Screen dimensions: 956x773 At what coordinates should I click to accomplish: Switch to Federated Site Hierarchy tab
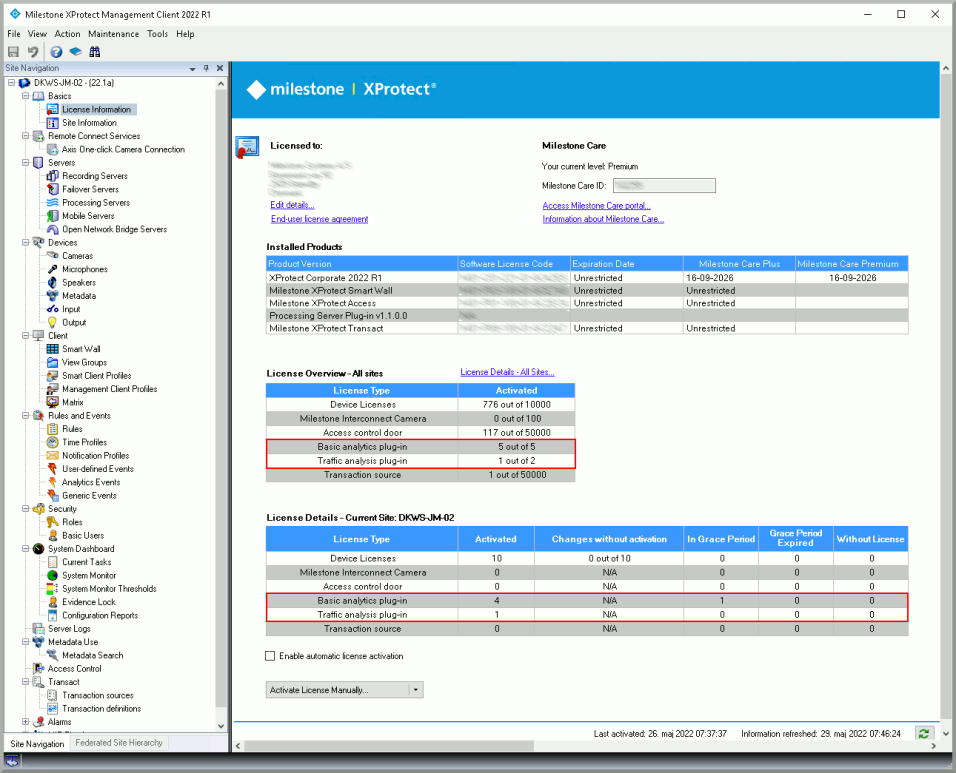120,743
